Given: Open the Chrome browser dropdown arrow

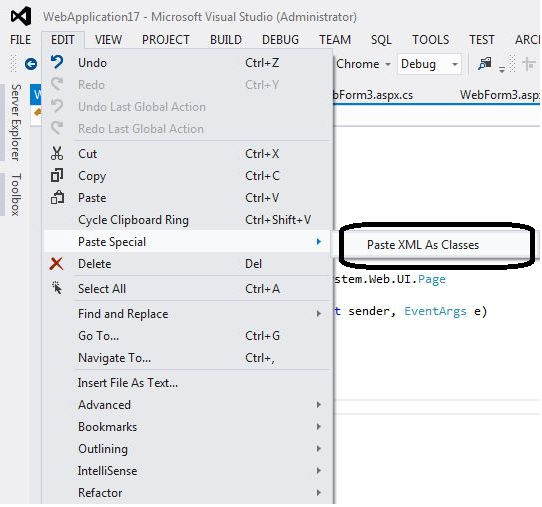Looking at the screenshot, I should point(388,64).
